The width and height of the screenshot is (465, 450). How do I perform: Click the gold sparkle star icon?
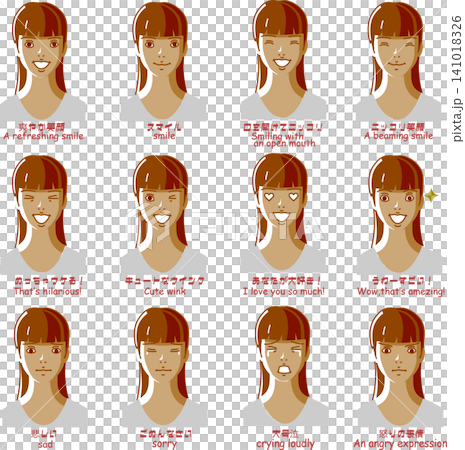431,196
